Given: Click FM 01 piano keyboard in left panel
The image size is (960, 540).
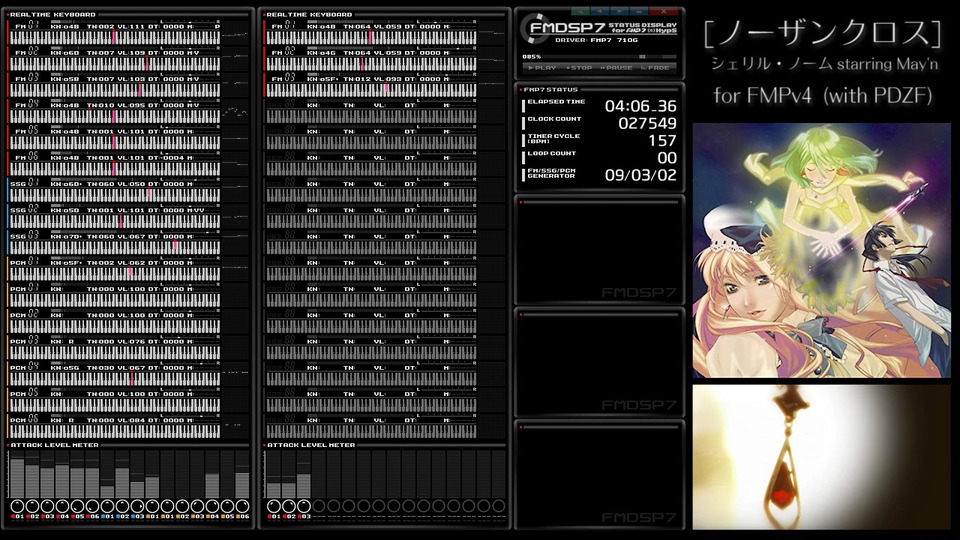Looking at the screenshot, I should [115, 37].
